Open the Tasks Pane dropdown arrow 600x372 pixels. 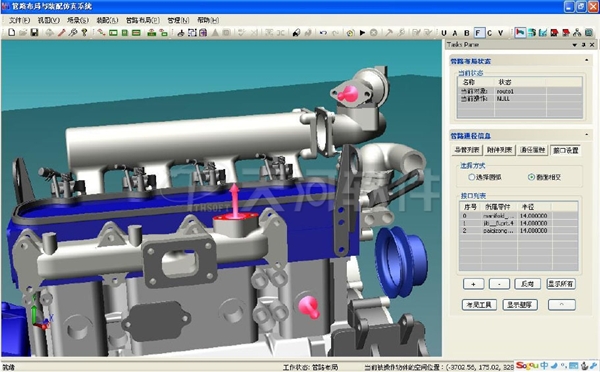574,45
